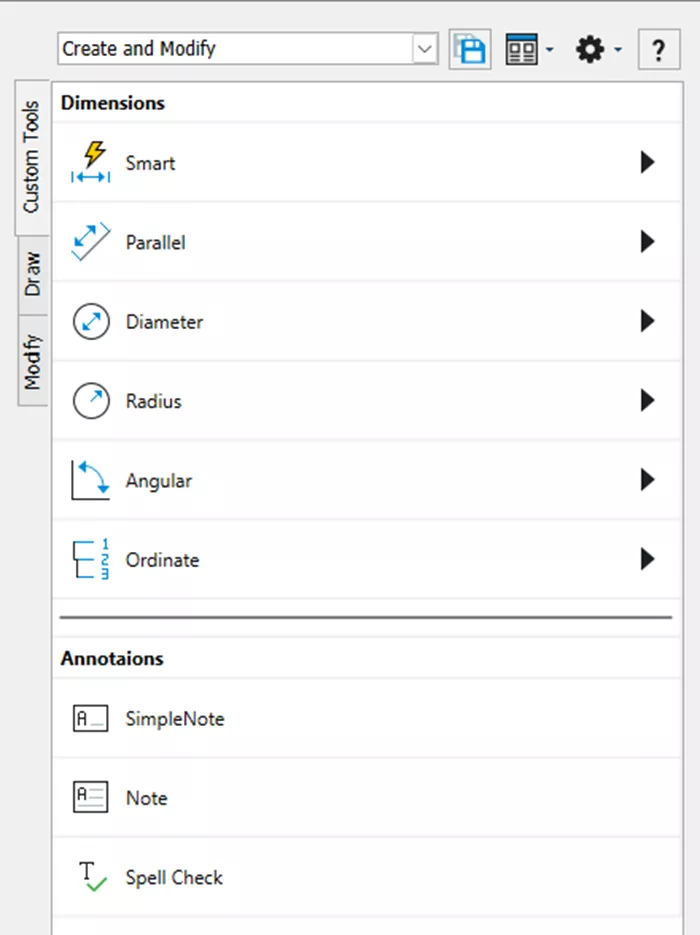
Task: Click the SimpleNote annotation icon
Action: coord(91,718)
